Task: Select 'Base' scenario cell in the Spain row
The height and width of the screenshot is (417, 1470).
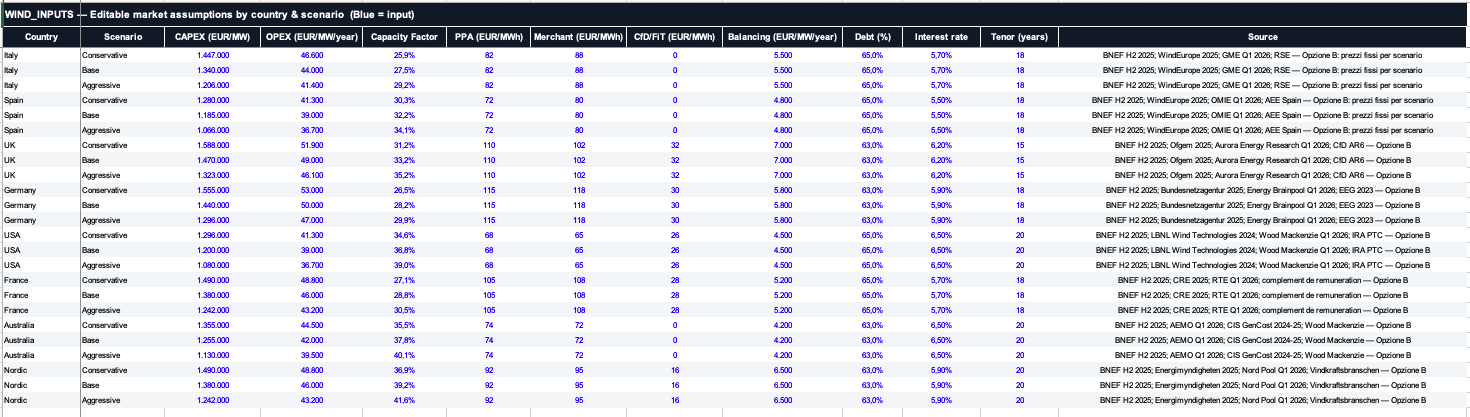Action: (x=122, y=115)
